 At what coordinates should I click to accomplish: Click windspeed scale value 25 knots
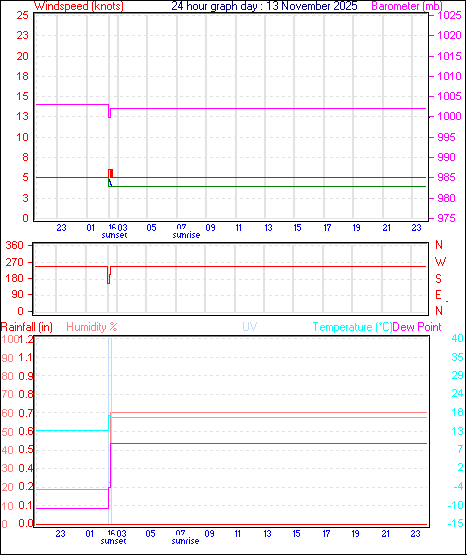tap(22, 15)
